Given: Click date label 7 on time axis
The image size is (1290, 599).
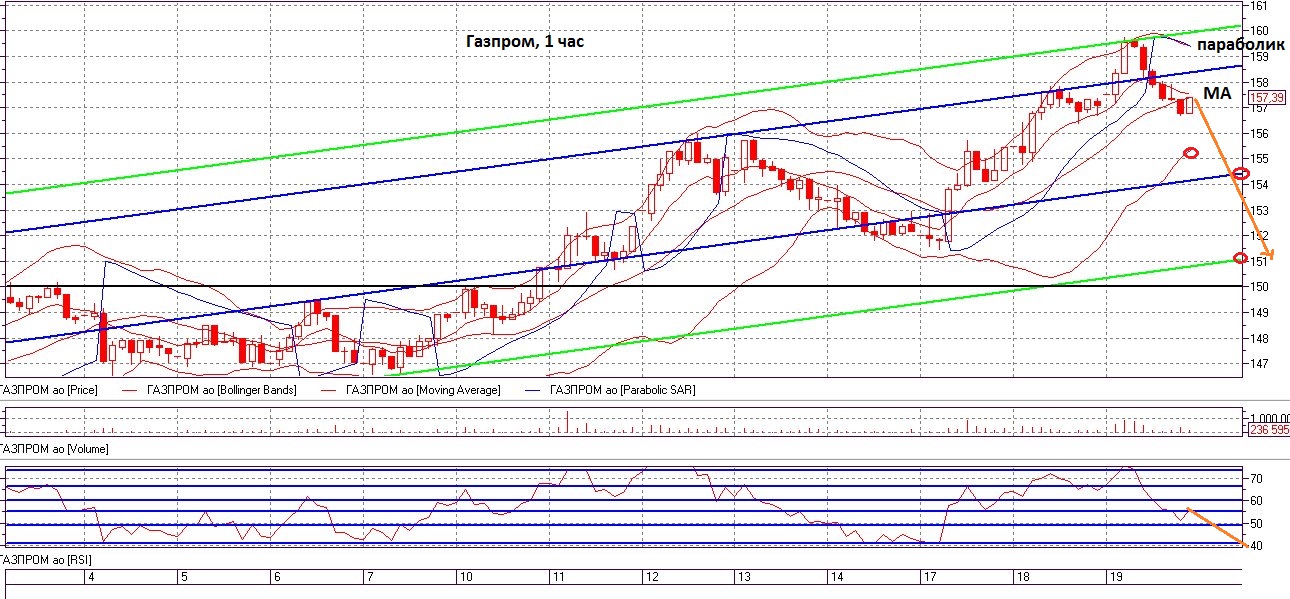Looking at the screenshot, I should pyautogui.click(x=370, y=577).
